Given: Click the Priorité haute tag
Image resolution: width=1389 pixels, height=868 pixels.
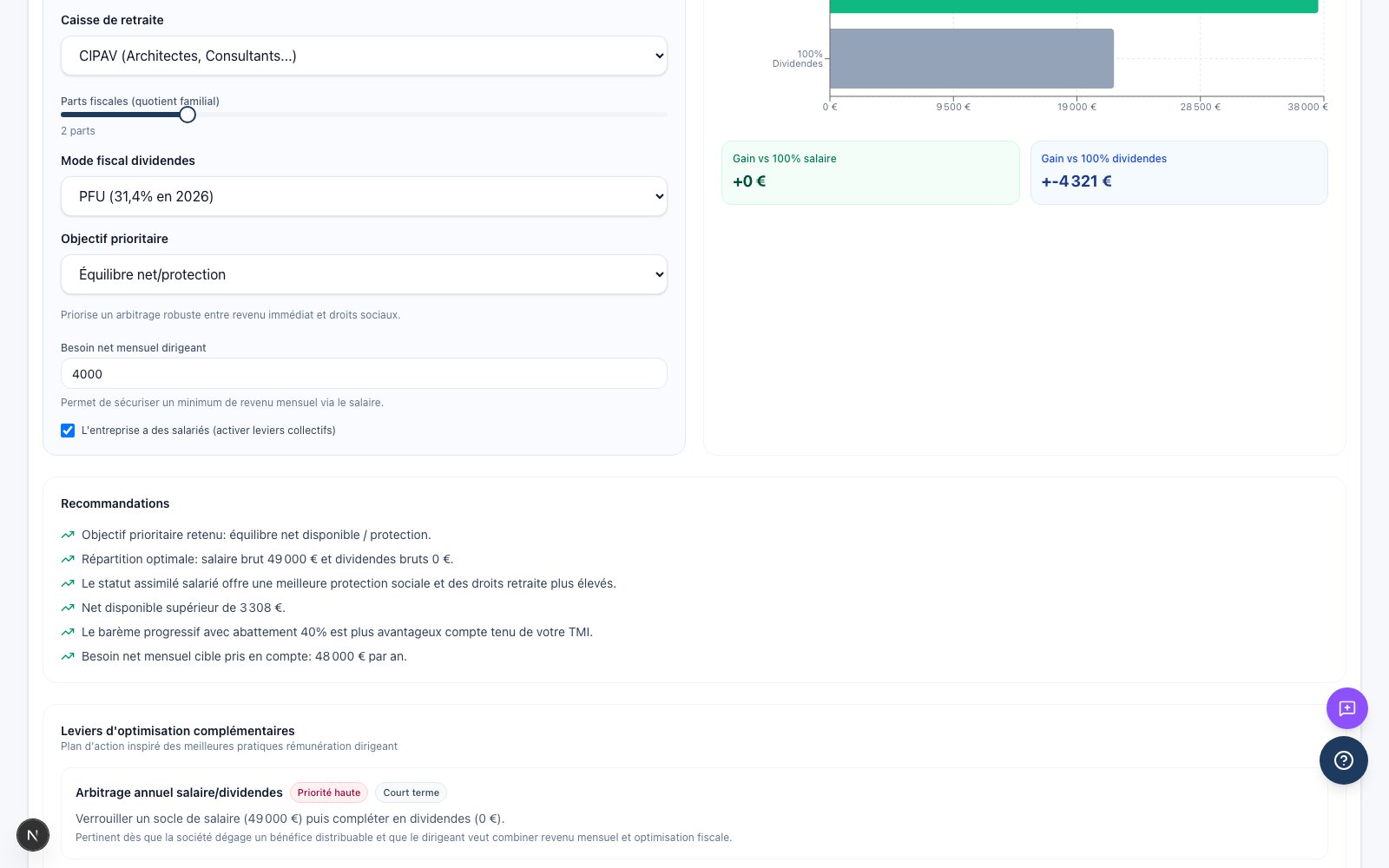Looking at the screenshot, I should (x=329, y=792).
